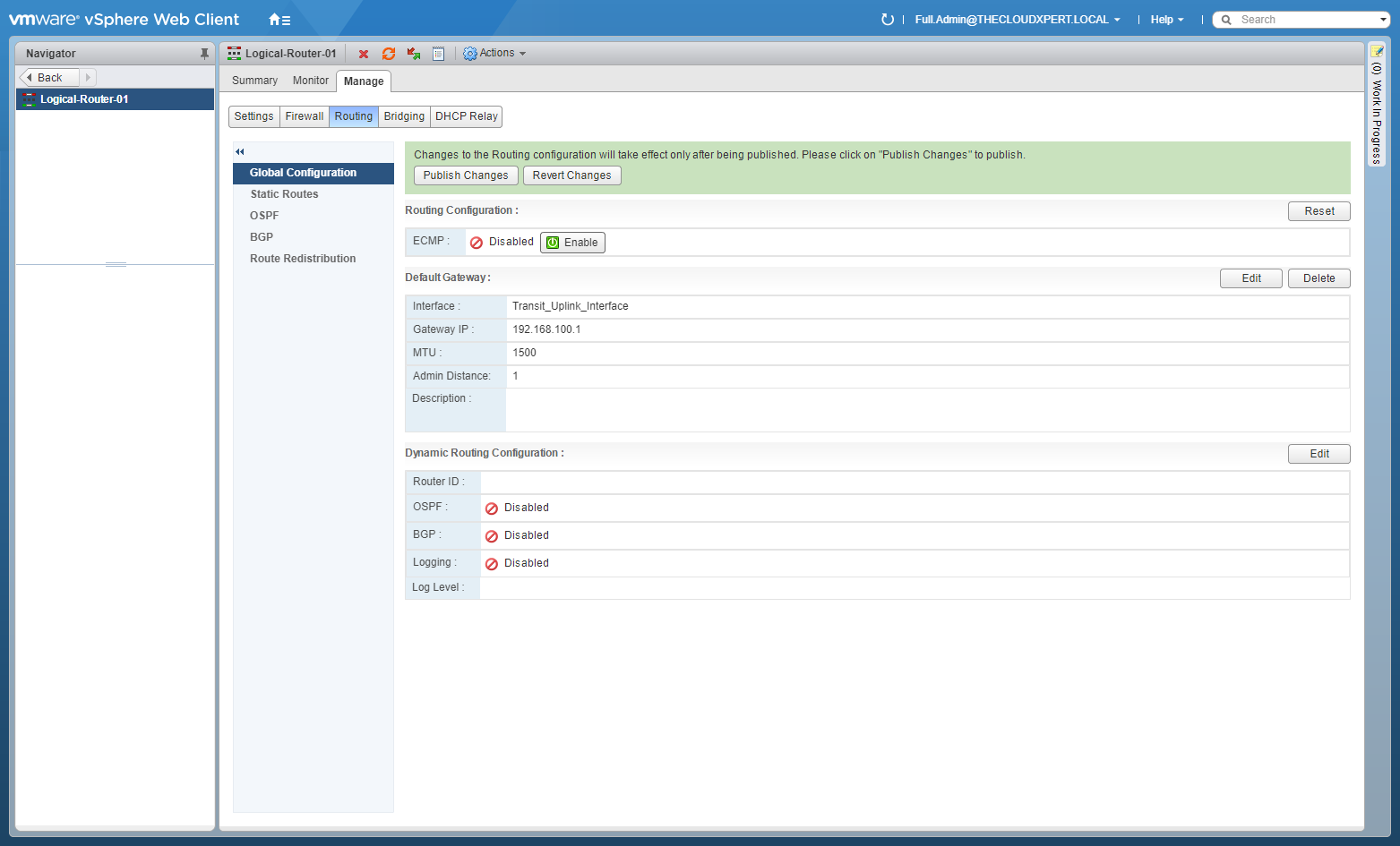Screen dimensions: 1400x846
Task: Click Edit for Dynamic Routing Configuration
Action: click(x=1318, y=454)
